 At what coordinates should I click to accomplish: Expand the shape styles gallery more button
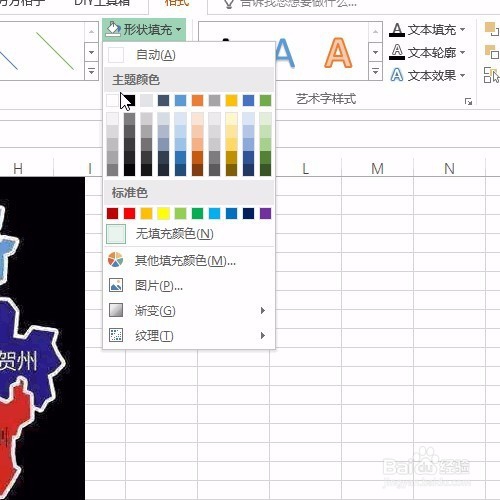(x=92, y=71)
